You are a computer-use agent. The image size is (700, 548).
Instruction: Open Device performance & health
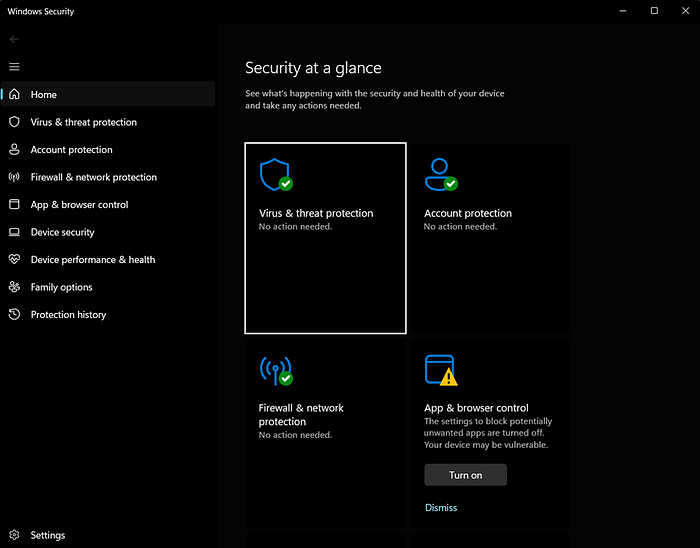pos(108,259)
